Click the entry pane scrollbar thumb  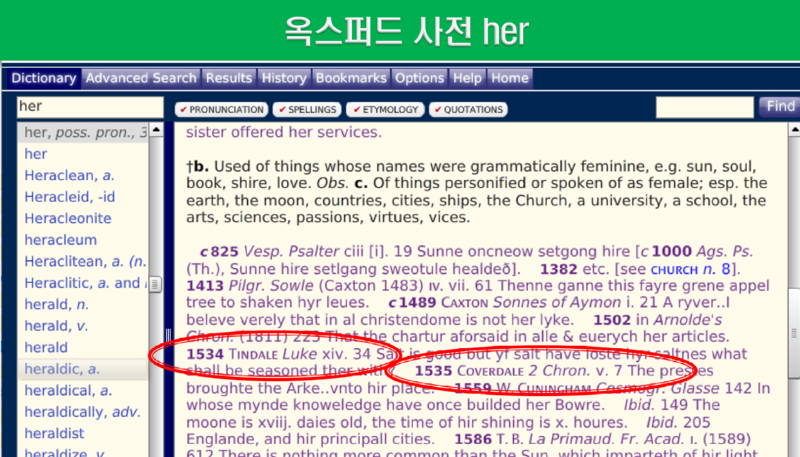click(794, 333)
